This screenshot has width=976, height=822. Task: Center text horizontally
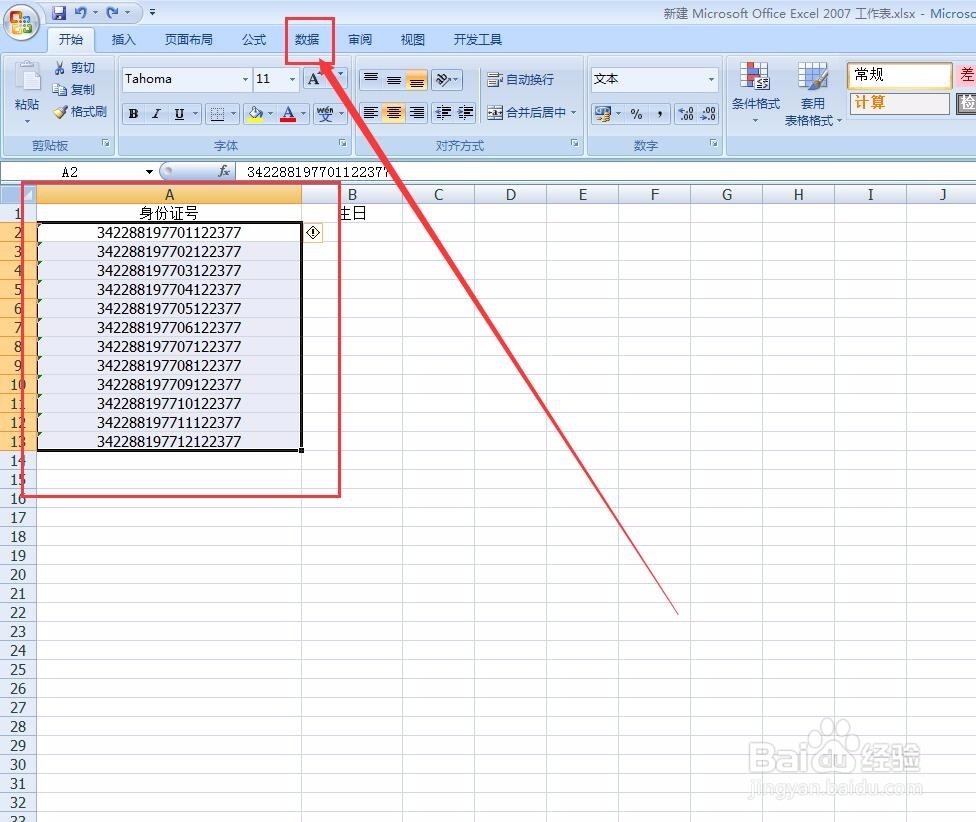coord(394,113)
